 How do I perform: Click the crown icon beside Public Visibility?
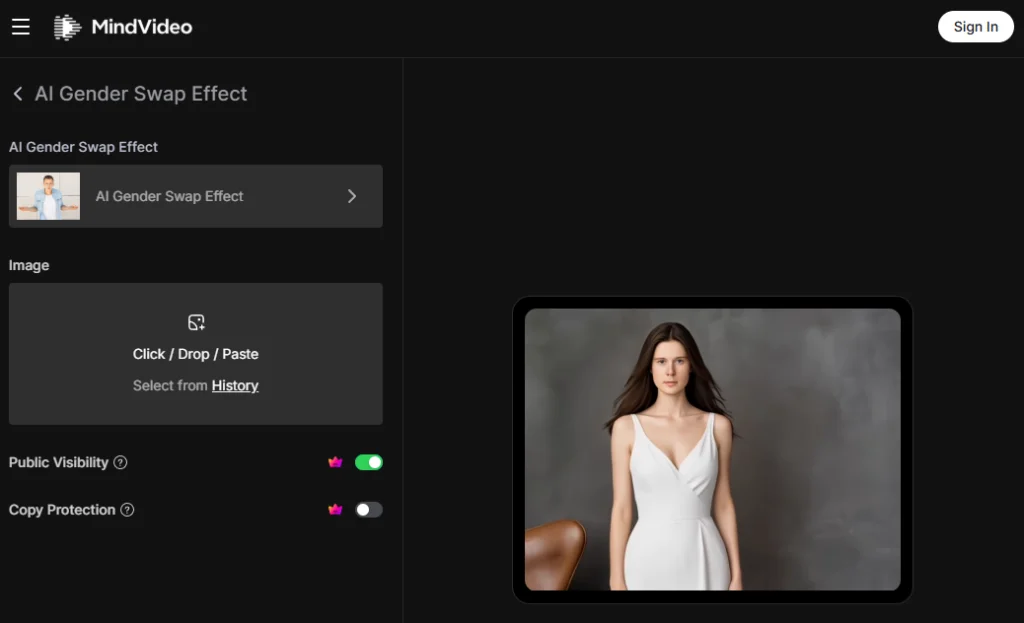[x=335, y=462]
